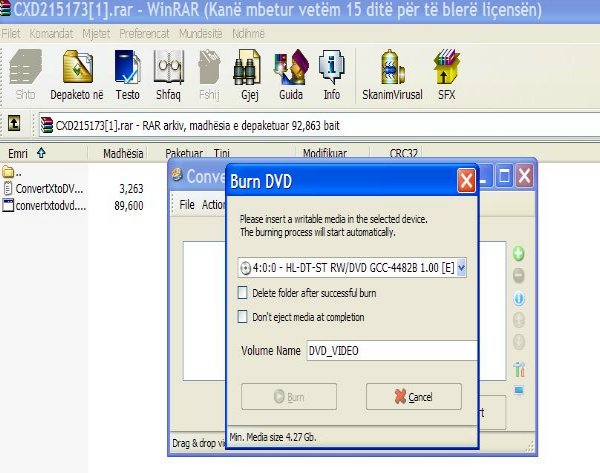The width and height of the screenshot is (600, 473).
Task: Select the convertxtodvd.... file row
Action: point(43,206)
